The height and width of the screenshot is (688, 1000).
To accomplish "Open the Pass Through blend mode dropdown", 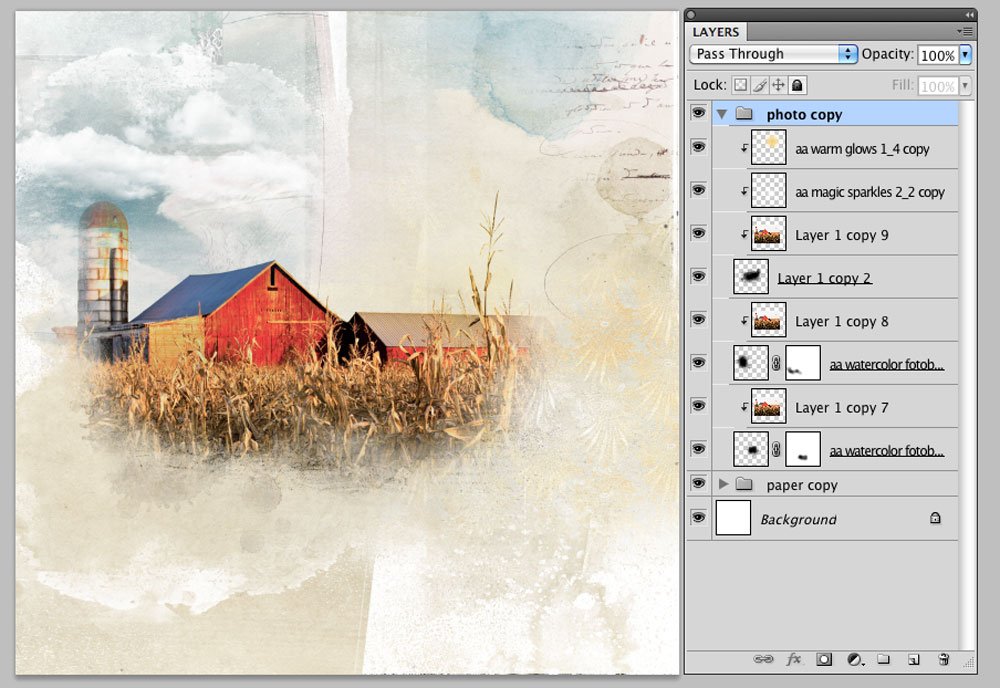I will [x=773, y=54].
